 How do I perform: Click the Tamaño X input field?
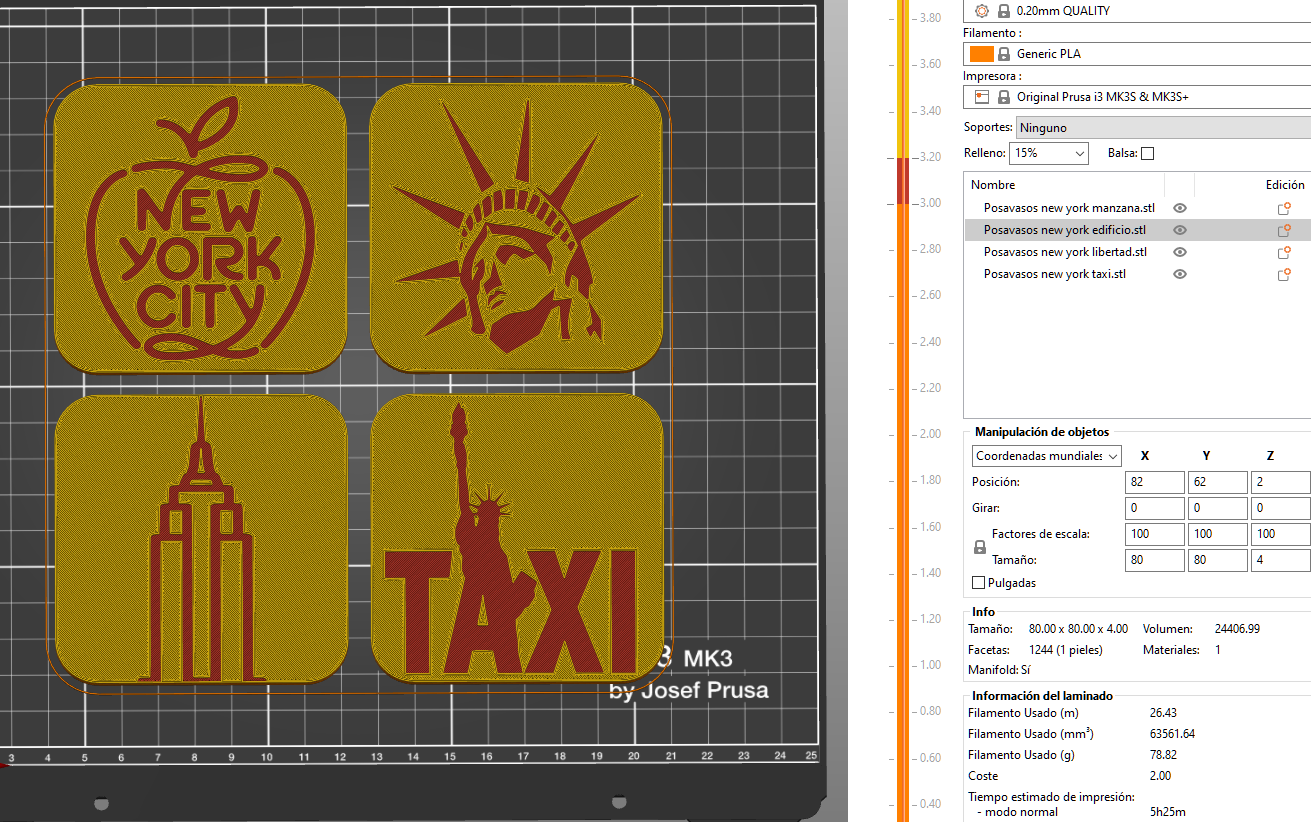click(1155, 560)
